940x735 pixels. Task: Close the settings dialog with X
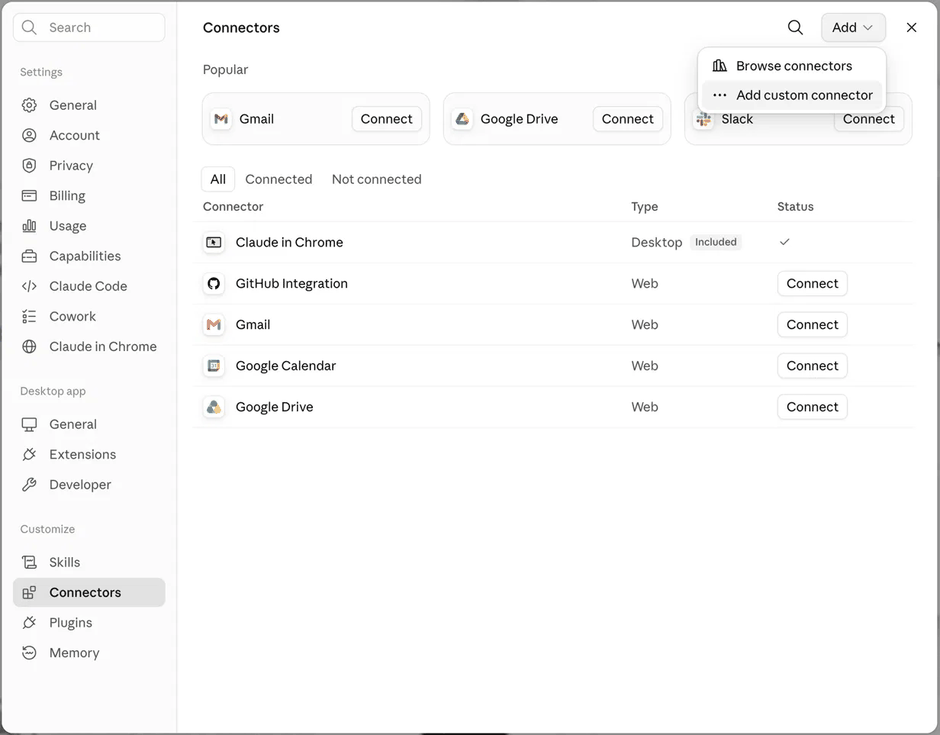coord(911,28)
